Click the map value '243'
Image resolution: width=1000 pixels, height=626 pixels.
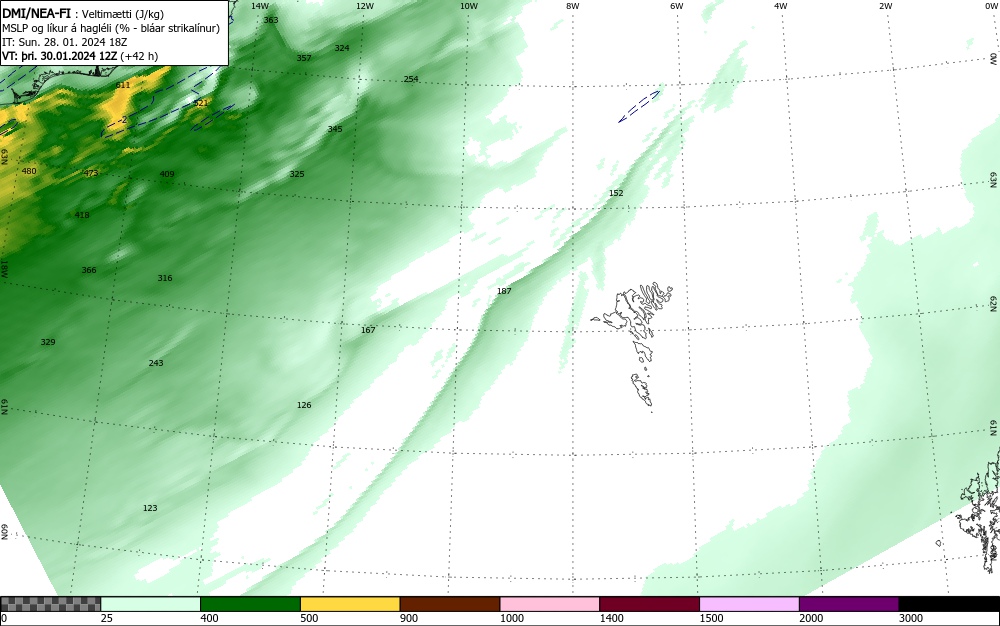tap(156, 363)
